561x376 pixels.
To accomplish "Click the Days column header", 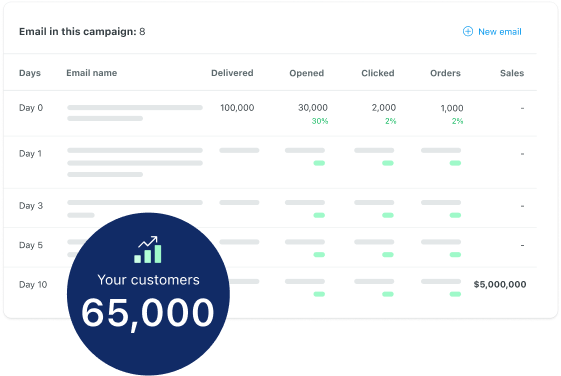I will (x=30, y=73).
